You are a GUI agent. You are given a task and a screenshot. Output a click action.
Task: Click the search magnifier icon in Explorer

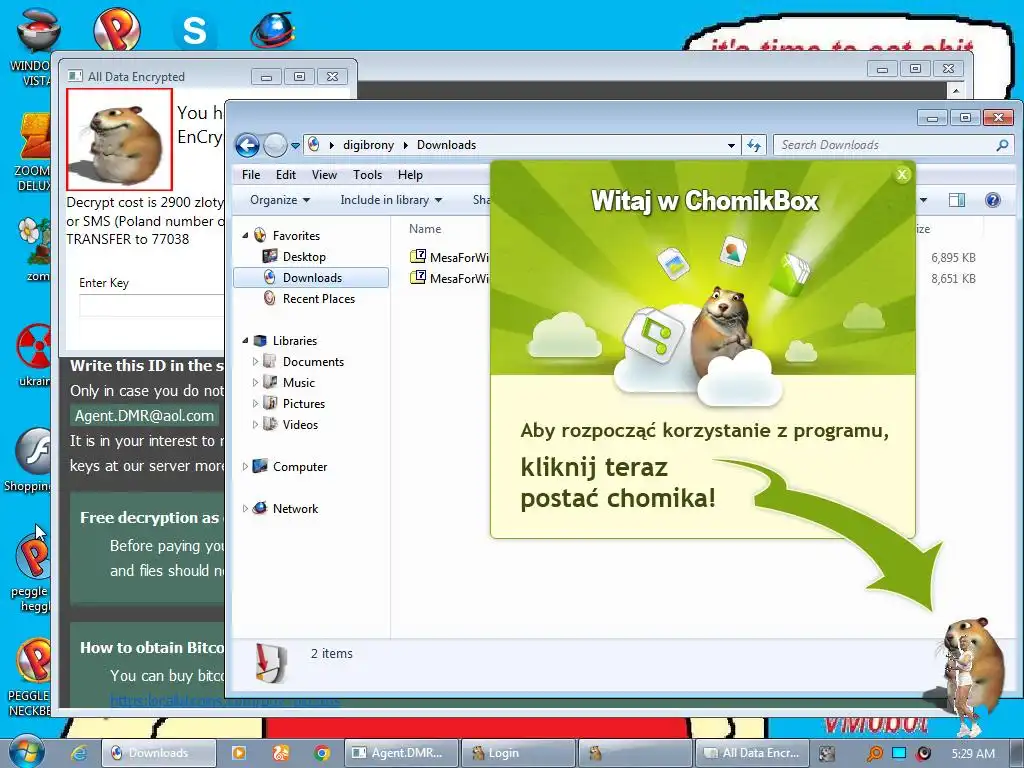coord(1002,145)
